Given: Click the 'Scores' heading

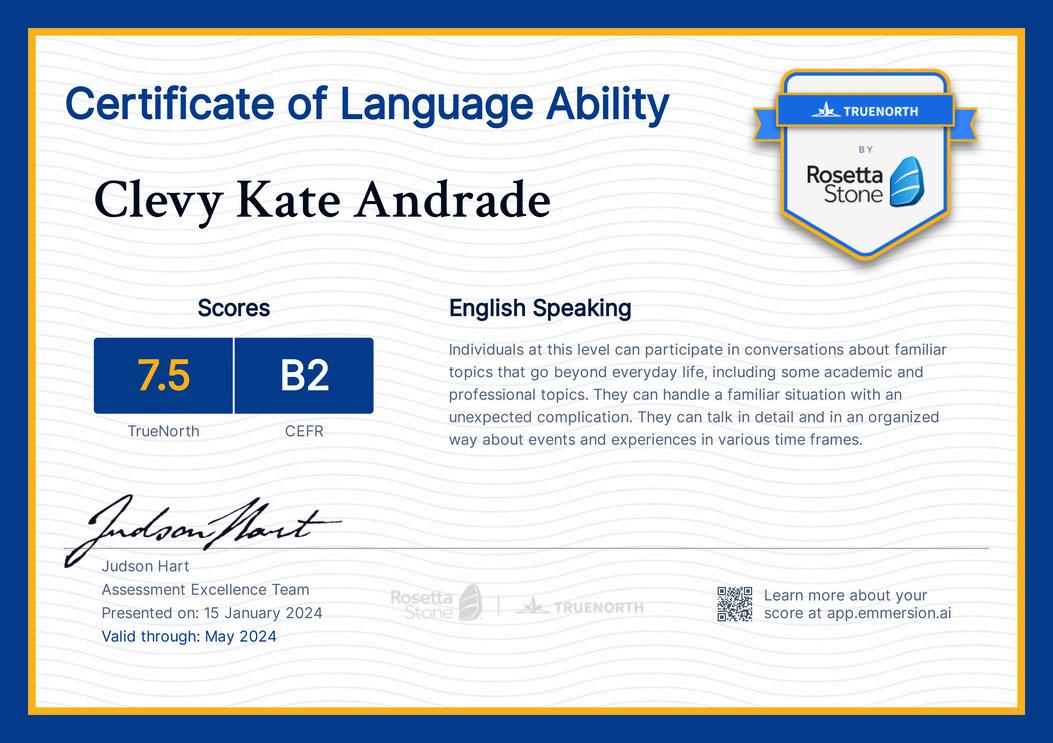Looking at the screenshot, I should pyautogui.click(x=234, y=308).
